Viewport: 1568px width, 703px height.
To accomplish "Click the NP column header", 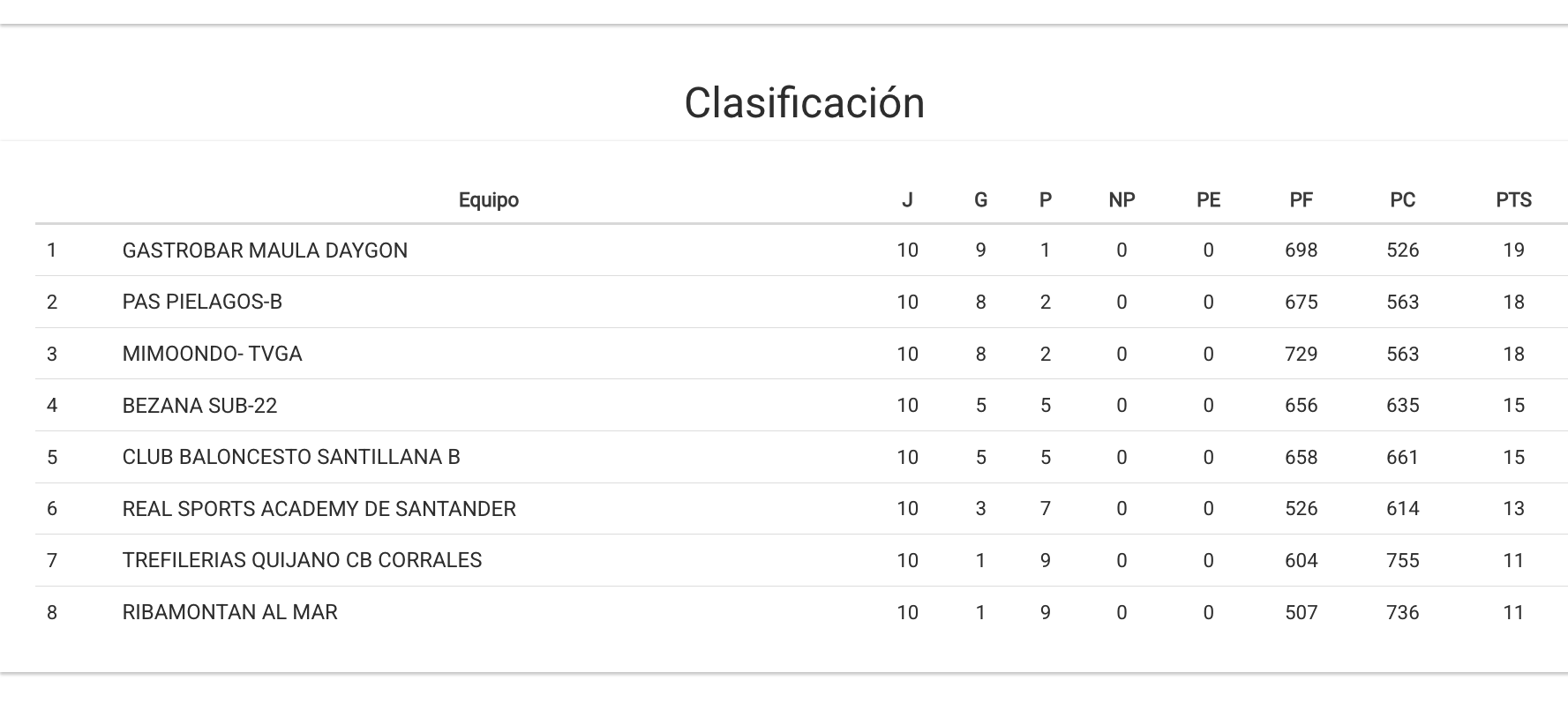I will [1122, 200].
